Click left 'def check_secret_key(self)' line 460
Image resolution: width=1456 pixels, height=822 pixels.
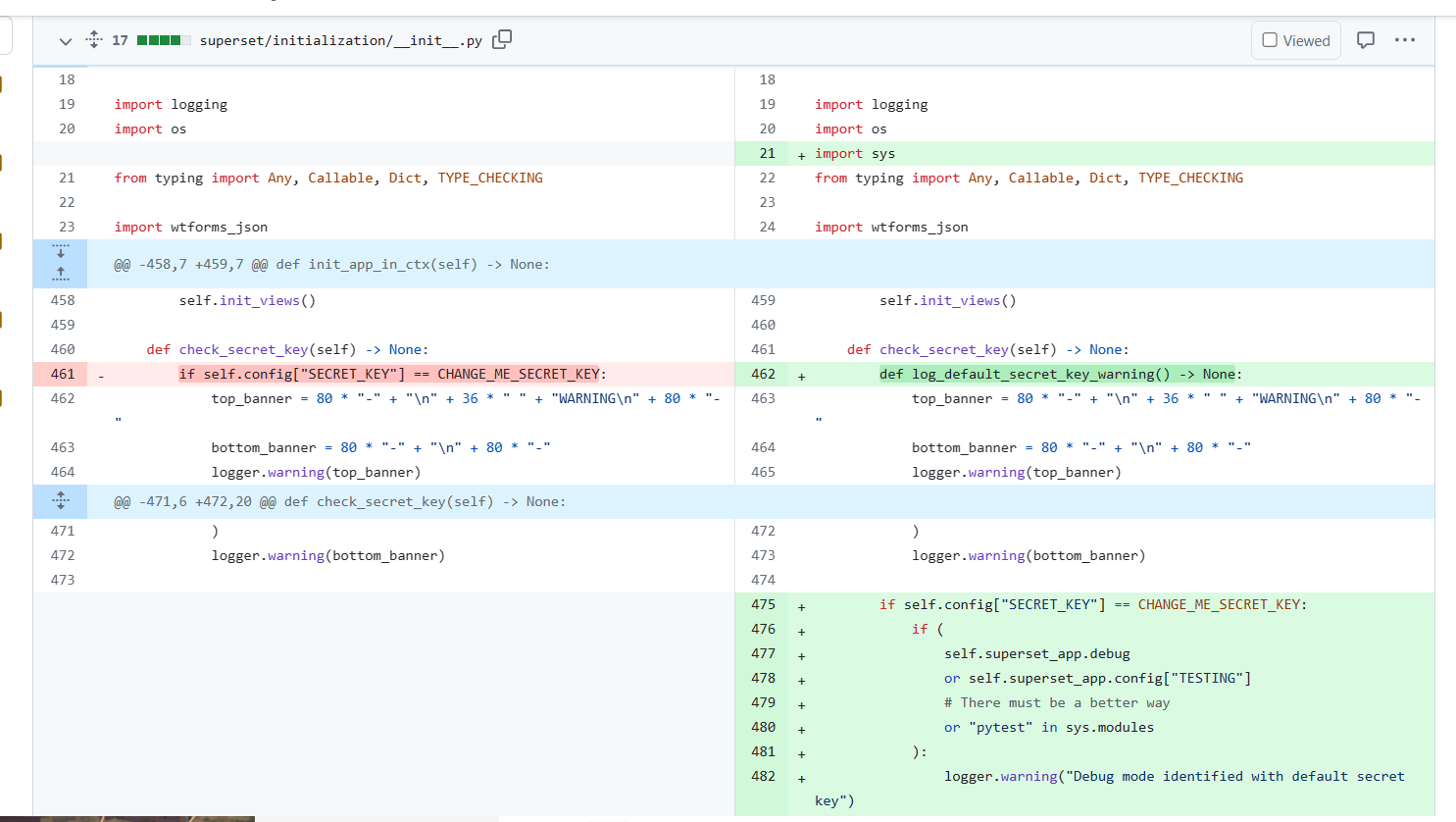(287, 349)
